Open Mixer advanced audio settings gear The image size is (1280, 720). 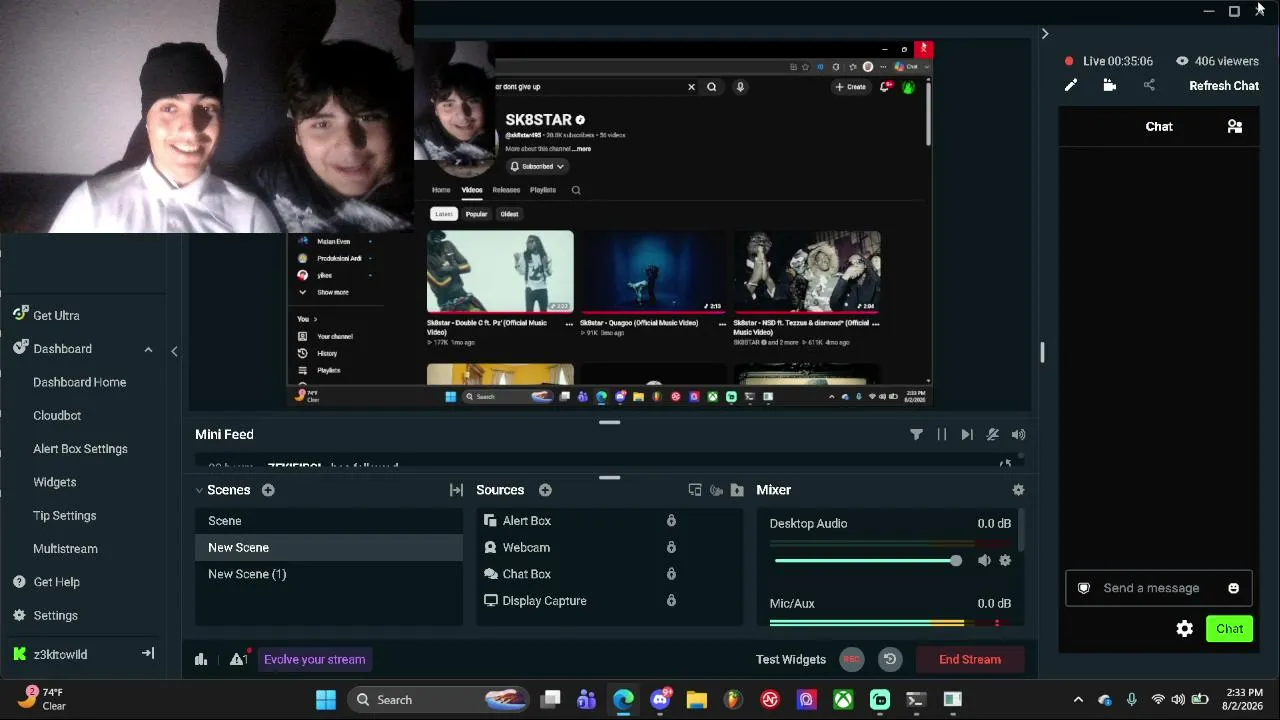(x=1018, y=490)
